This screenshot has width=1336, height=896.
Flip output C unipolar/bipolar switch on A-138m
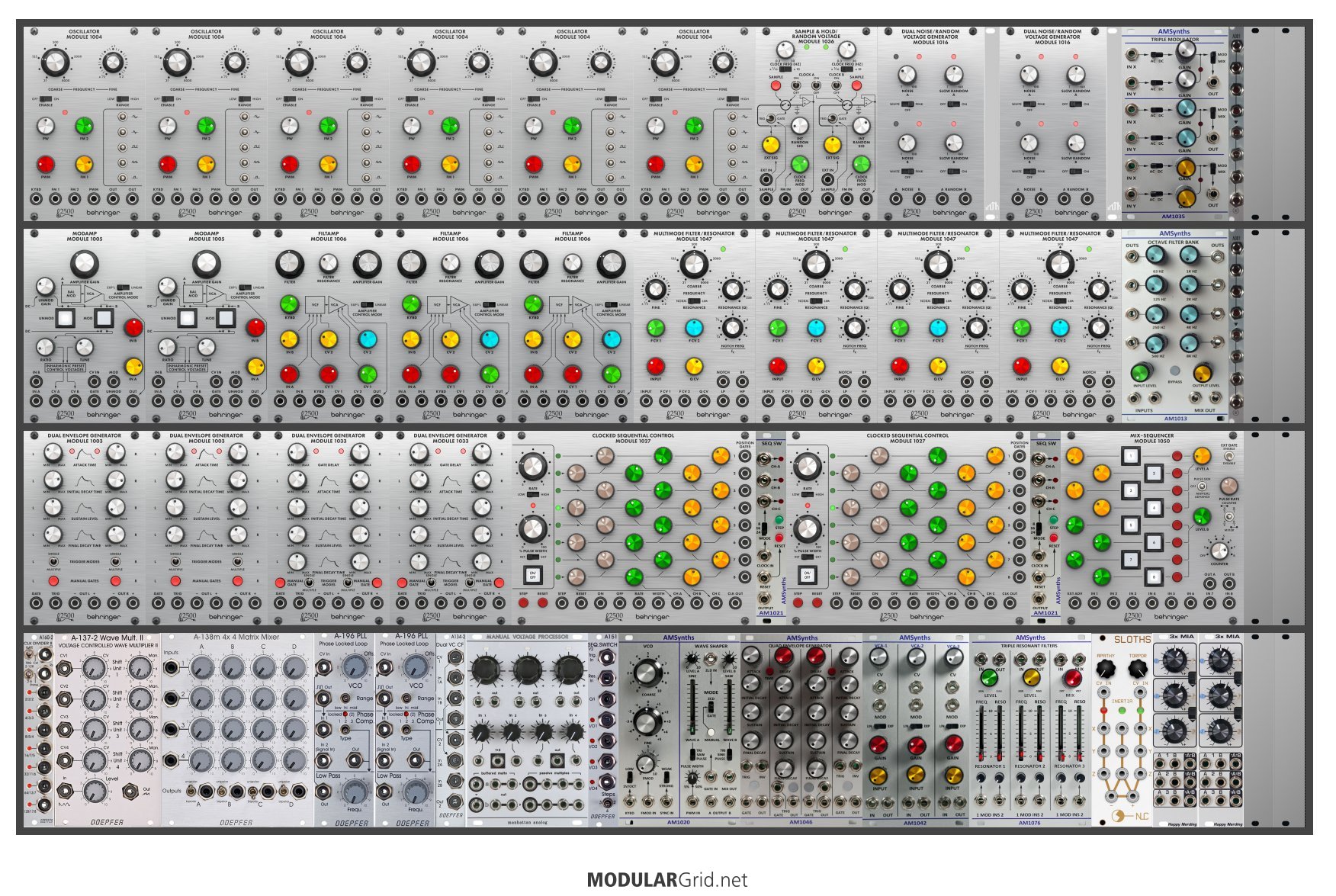point(252,794)
